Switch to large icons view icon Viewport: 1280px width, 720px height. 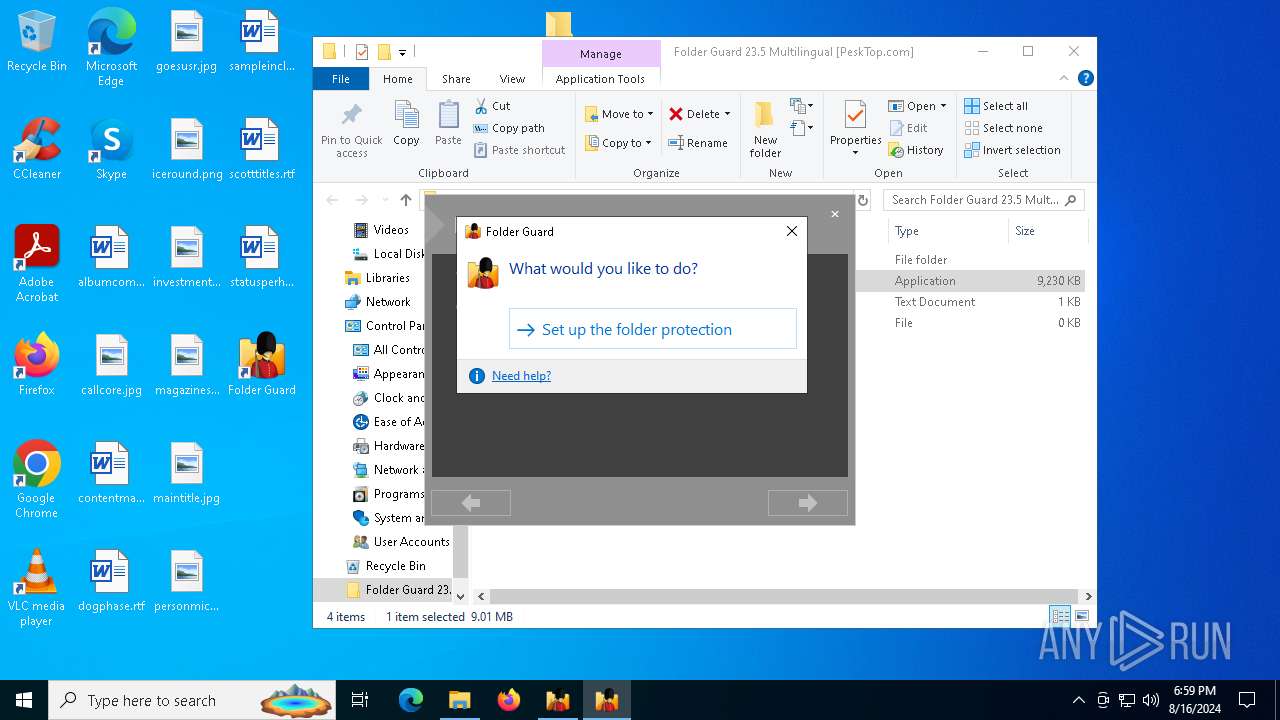pos(1081,616)
